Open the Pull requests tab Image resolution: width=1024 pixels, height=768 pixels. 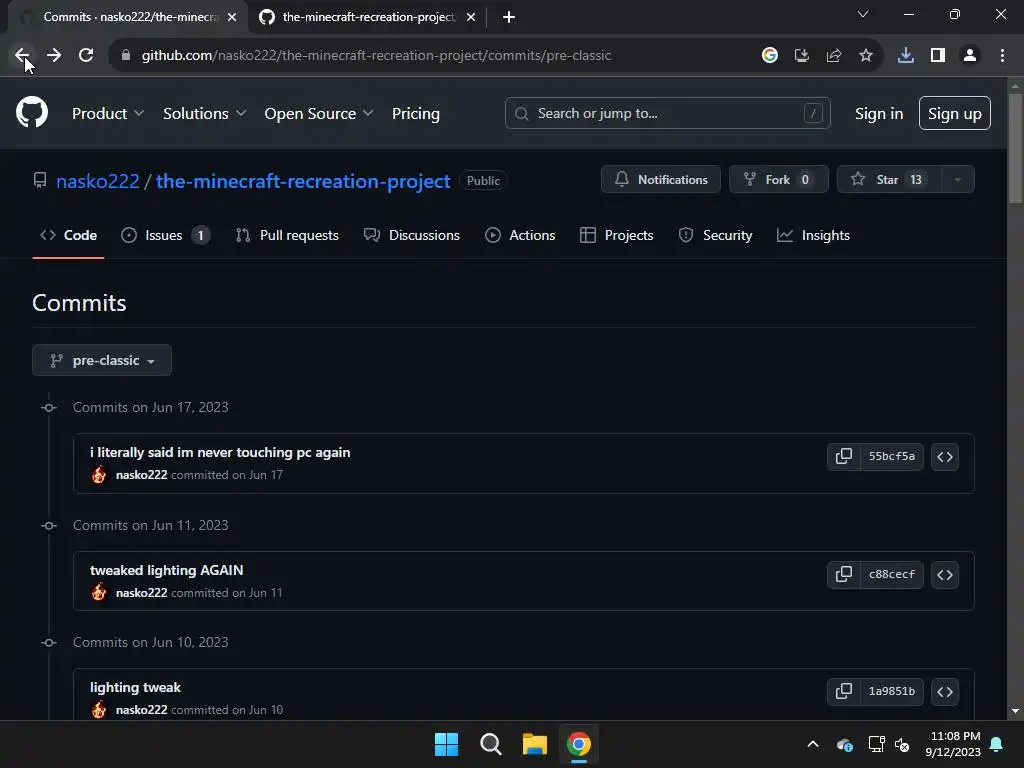click(x=287, y=235)
